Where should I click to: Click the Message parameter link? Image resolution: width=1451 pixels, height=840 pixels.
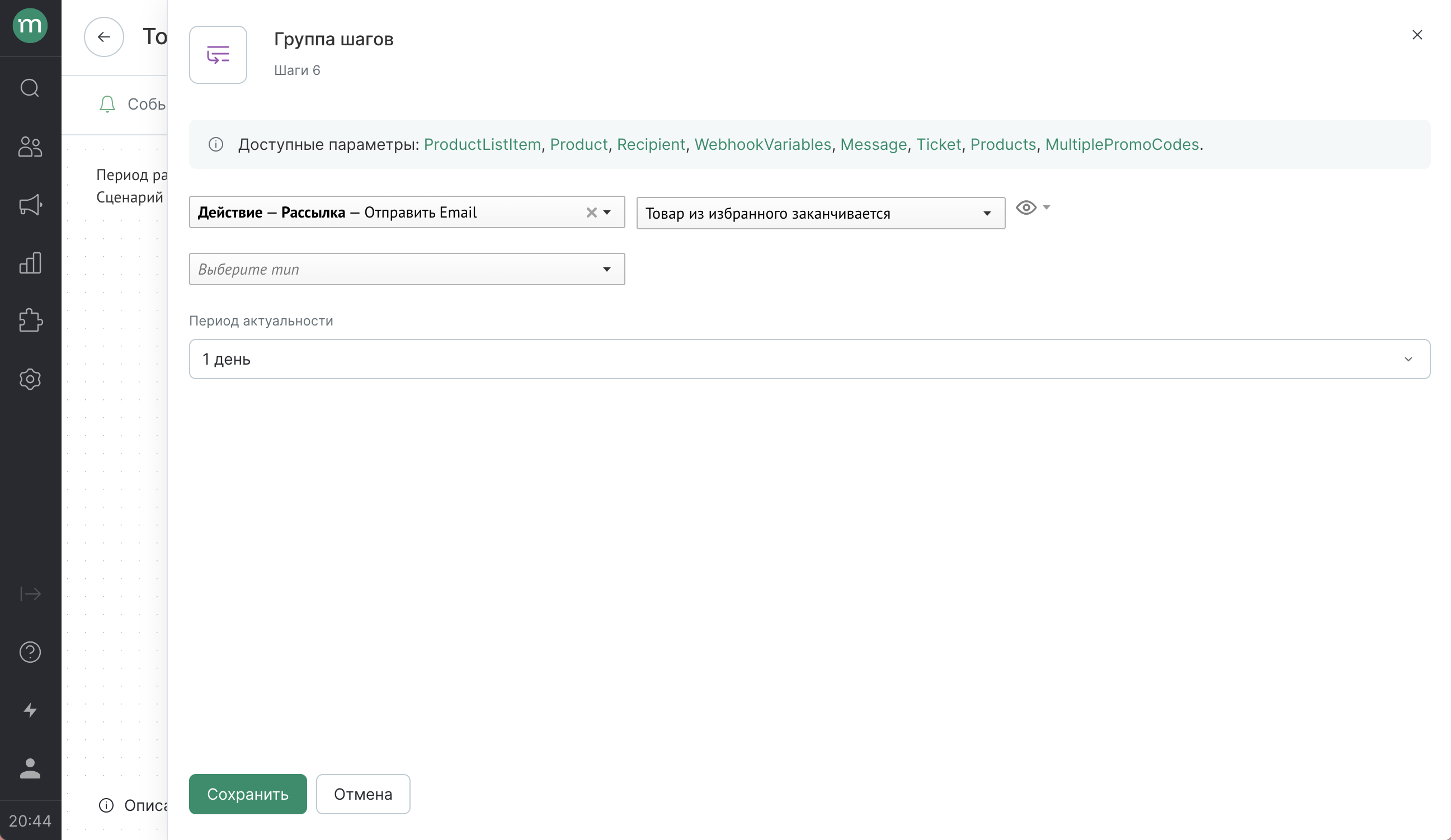(874, 144)
